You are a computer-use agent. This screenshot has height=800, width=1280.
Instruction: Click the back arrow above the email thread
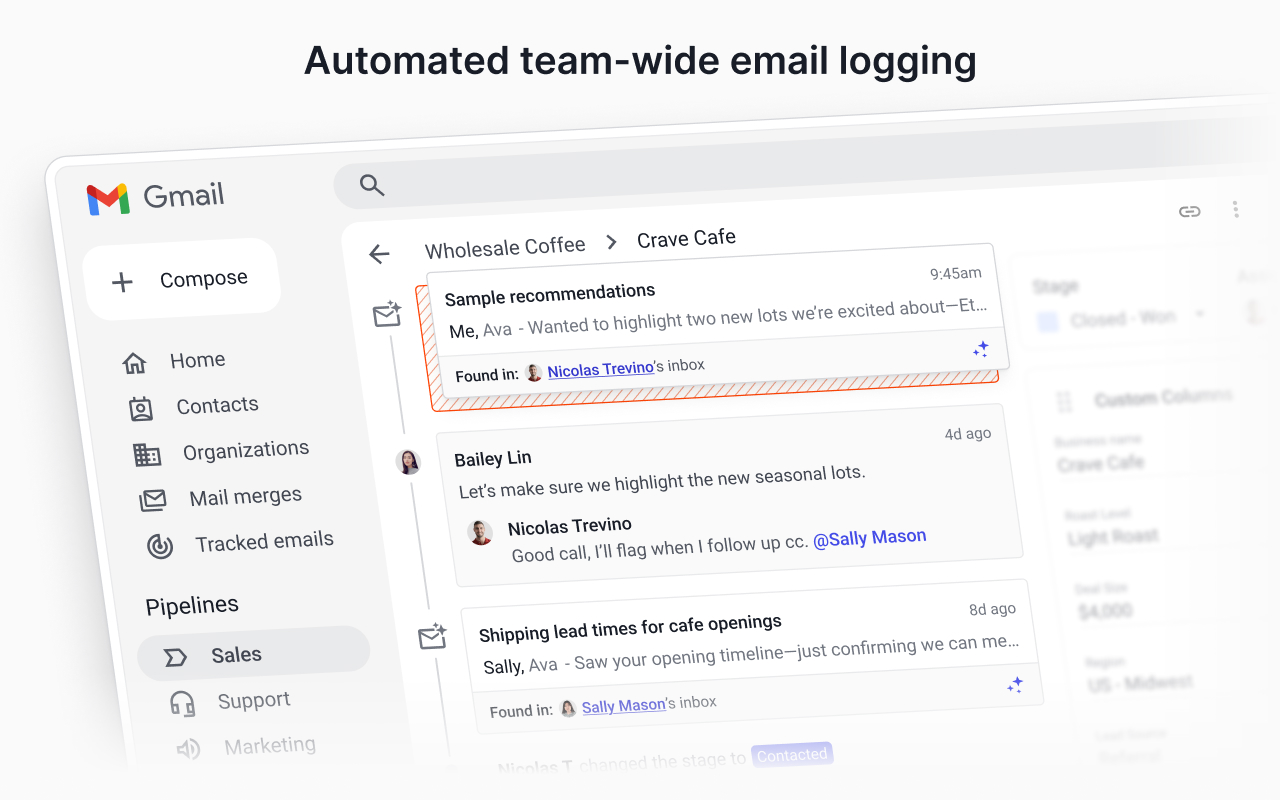pos(380,254)
